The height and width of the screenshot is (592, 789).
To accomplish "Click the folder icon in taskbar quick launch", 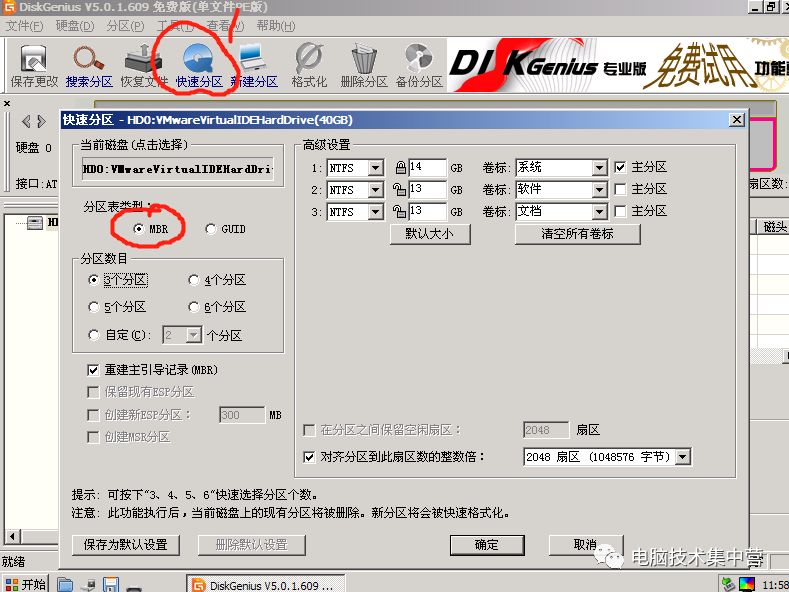I will click(x=65, y=584).
